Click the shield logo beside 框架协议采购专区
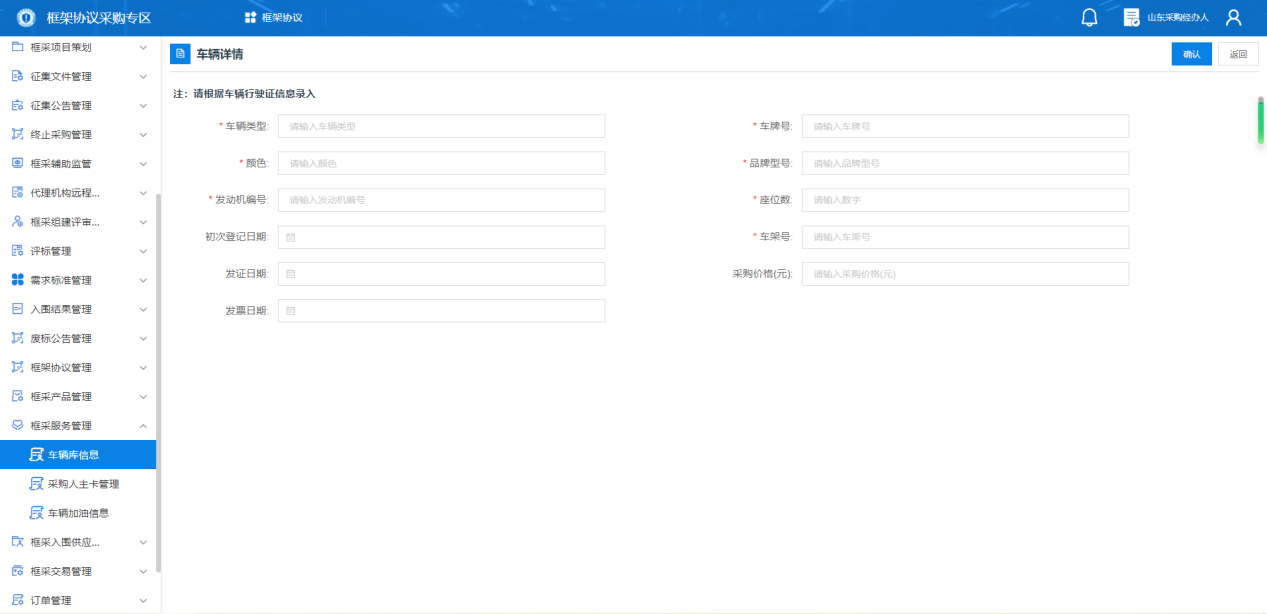 point(25,17)
